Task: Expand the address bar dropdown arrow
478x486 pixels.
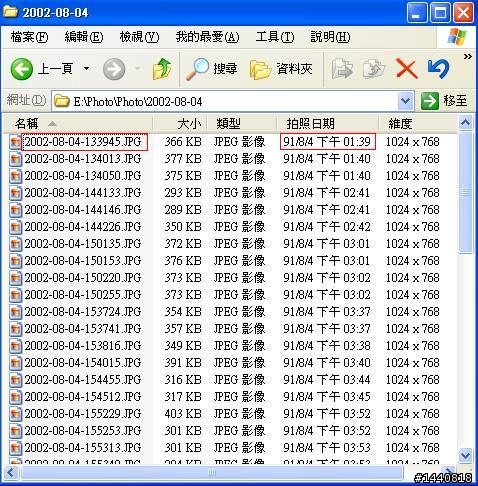Action: 406,101
